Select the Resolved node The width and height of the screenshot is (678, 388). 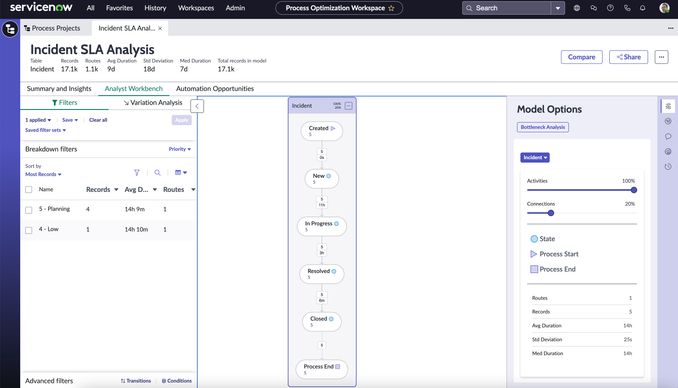[322, 273]
